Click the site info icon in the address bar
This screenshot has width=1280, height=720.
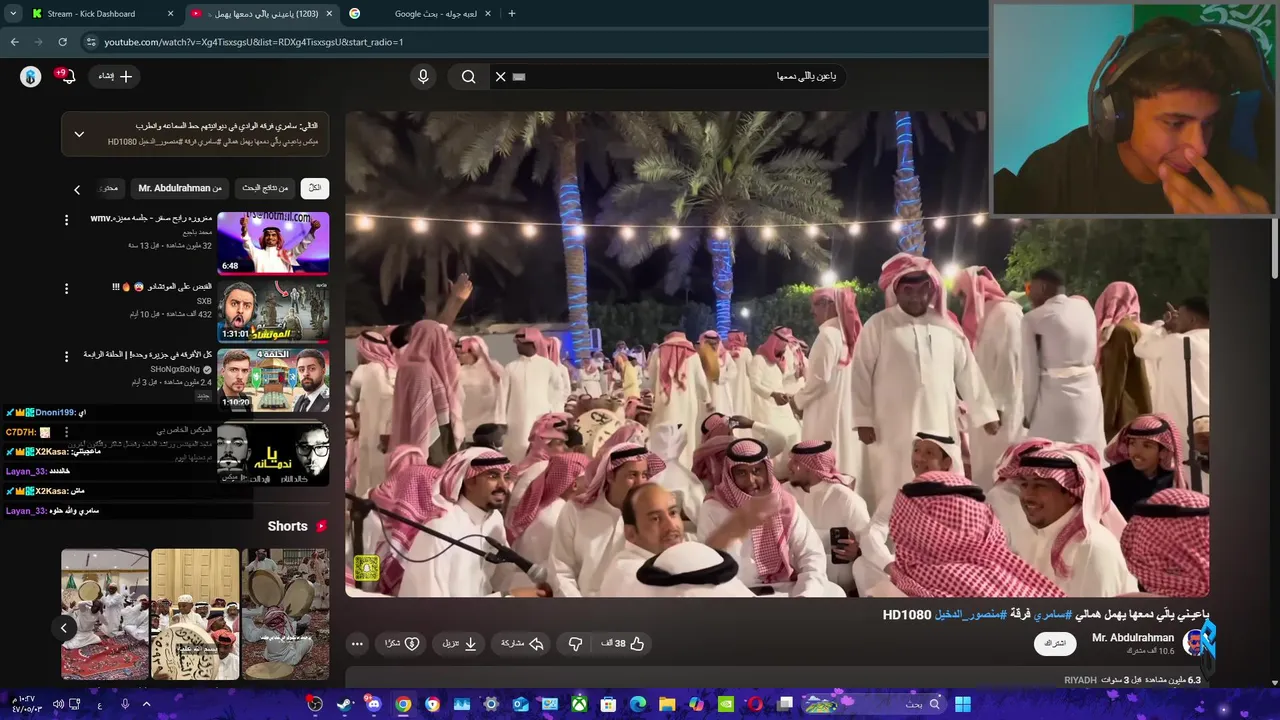tap(91, 42)
